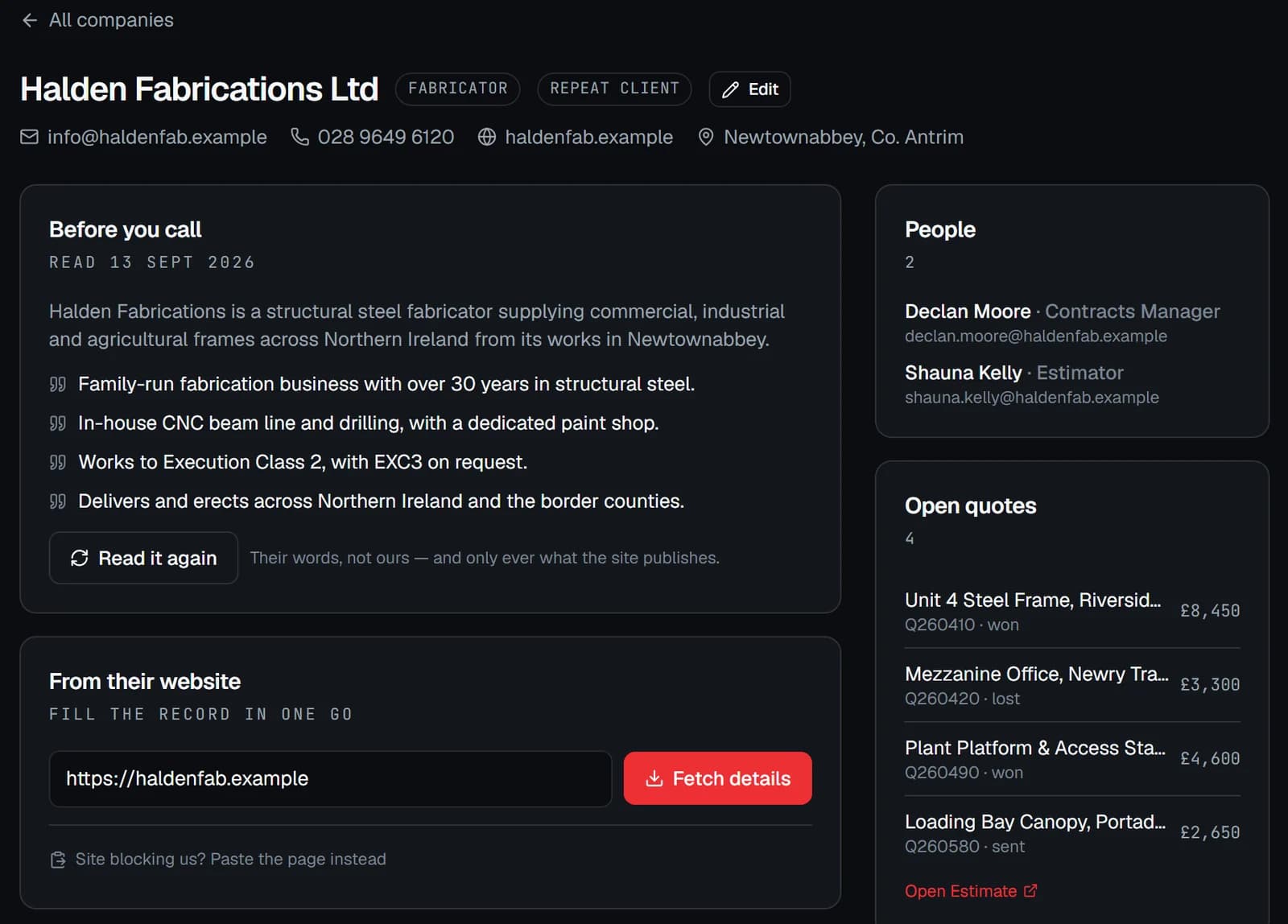Image resolution: width=1288 pixels, height=924 pixels.
Task: Click the info@haldenfab.example email address
Action: (157, 137)
